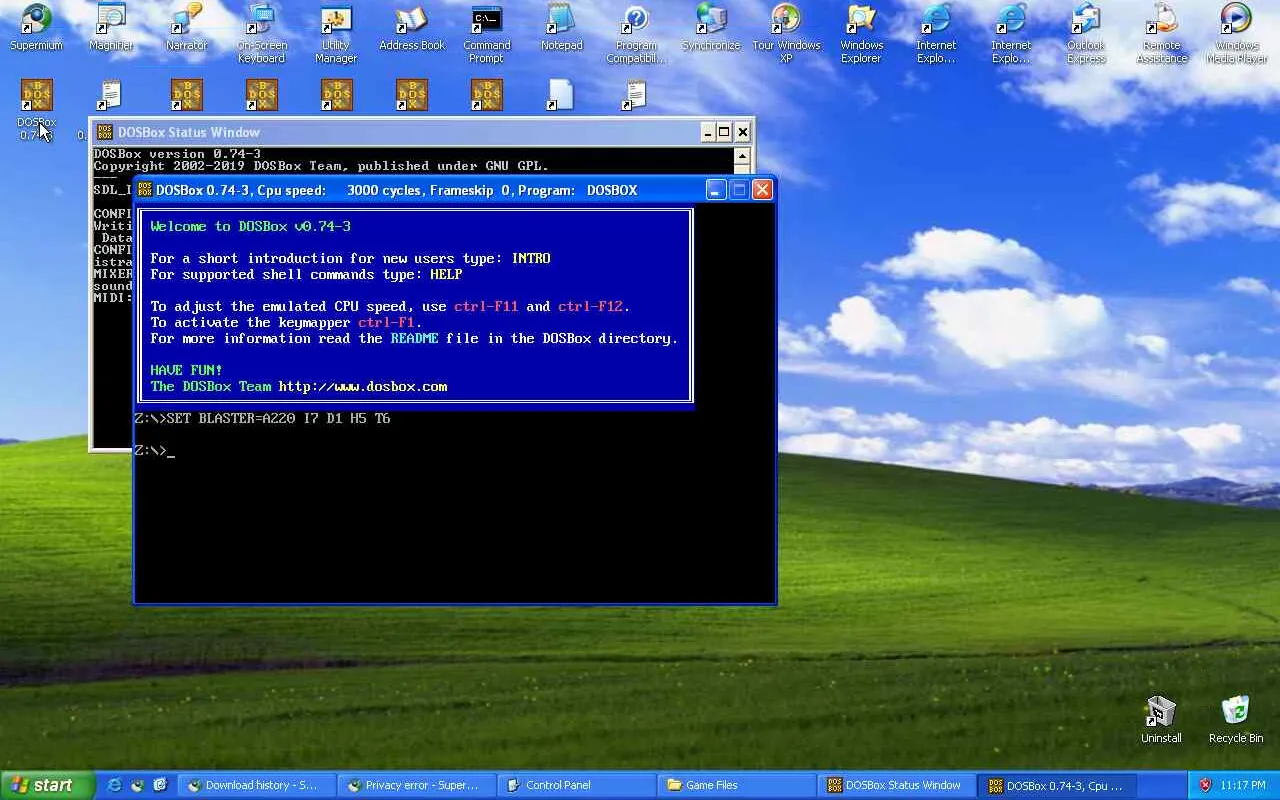The width and height of the screenshot is (1280, 800).
Task: Click the yellow INTRO command text
Action: (x=531, y=258)
